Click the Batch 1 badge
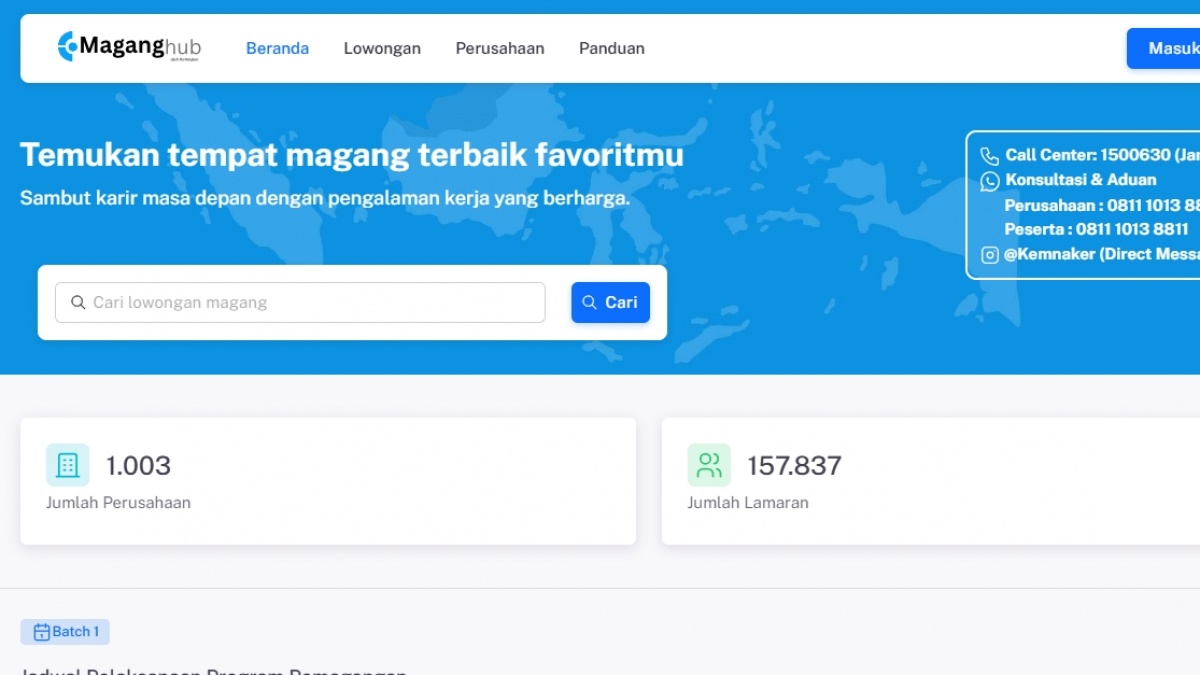The height and width of the screenshot is (675, 1200). [x=65, y=632]
